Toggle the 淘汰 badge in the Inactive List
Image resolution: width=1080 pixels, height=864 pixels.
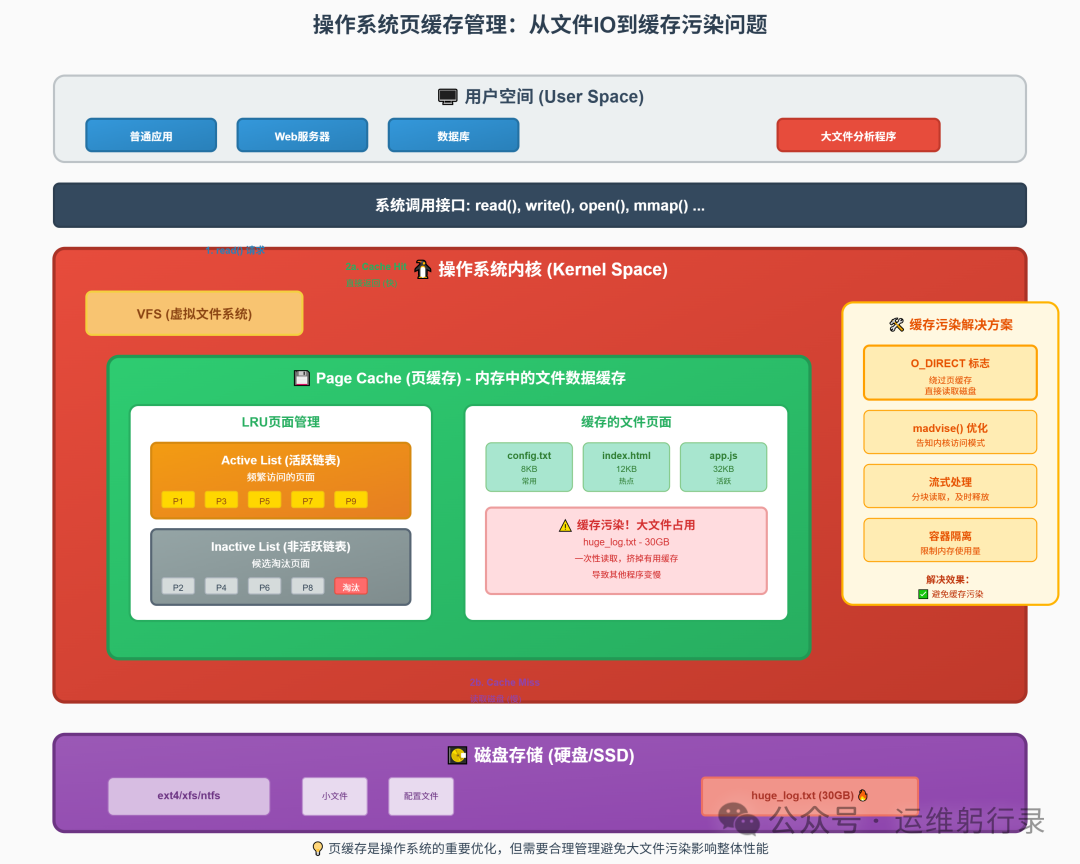351,587
